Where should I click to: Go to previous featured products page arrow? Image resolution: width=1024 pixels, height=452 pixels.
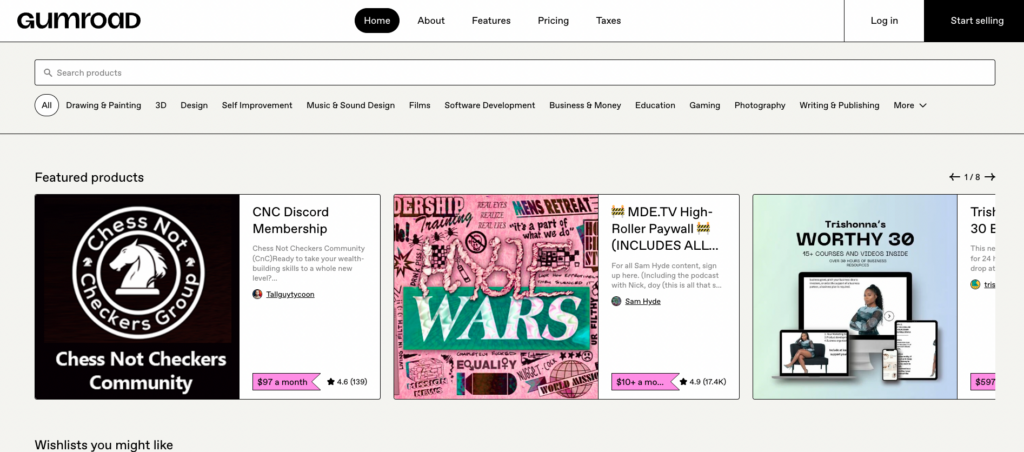pyautogui.click(x=954, y=177)
